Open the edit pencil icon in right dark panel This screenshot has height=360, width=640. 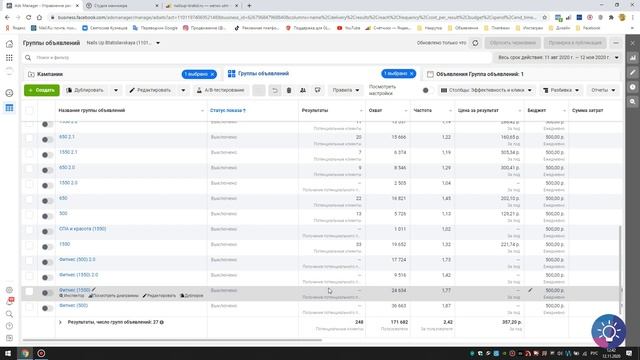coord(633,73)
